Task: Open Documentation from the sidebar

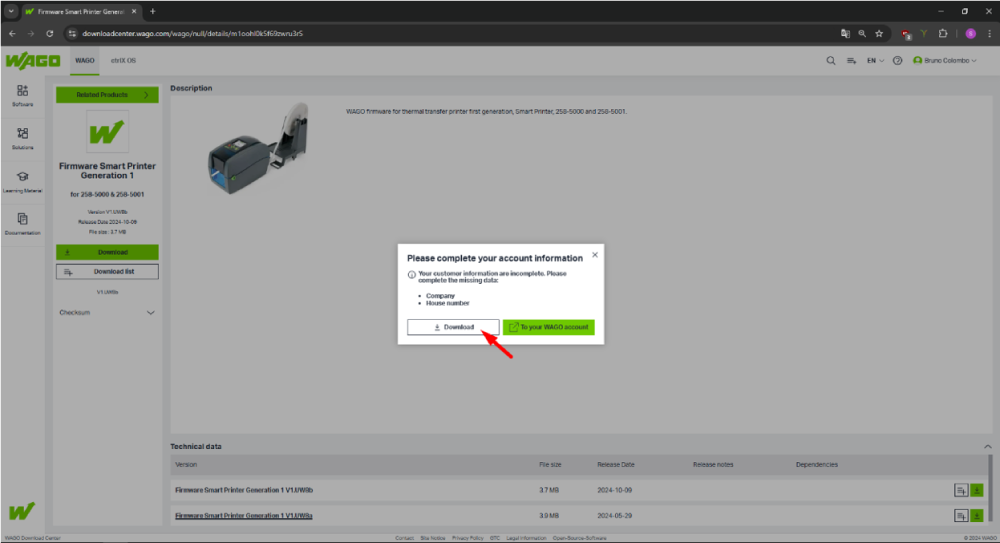Action: point(22,222)
